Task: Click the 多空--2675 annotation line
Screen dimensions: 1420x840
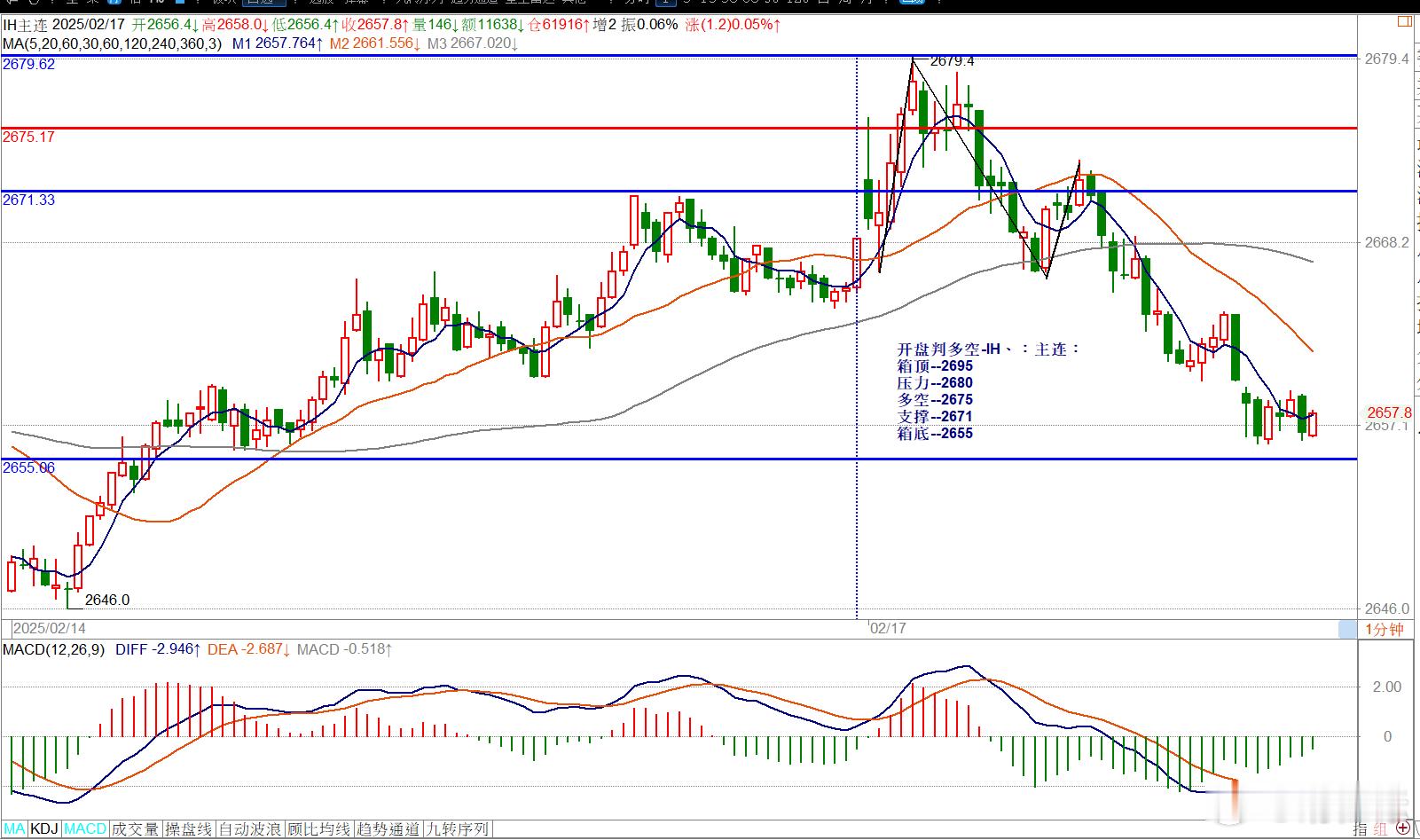Action: (935, 400)
